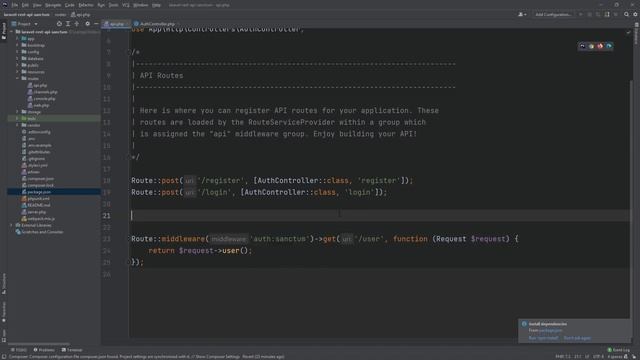Open the File menu
This screenshot has height=360, width=640.
tap(15, 5)
